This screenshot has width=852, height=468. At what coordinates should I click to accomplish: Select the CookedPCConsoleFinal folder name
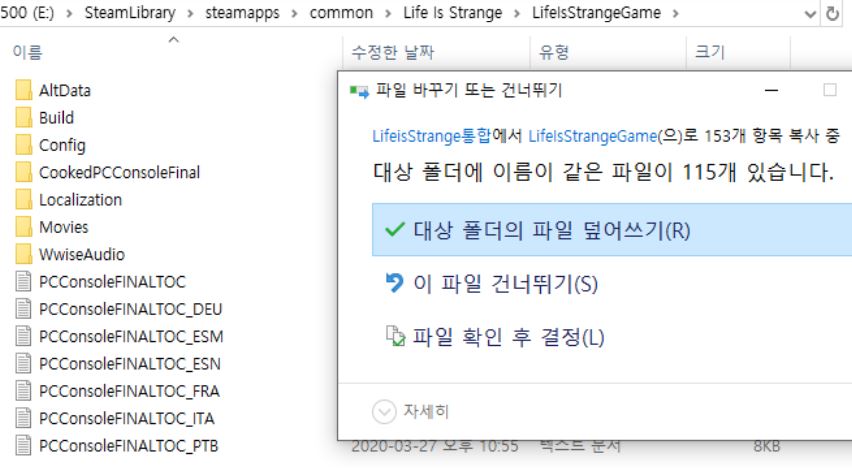120,172
